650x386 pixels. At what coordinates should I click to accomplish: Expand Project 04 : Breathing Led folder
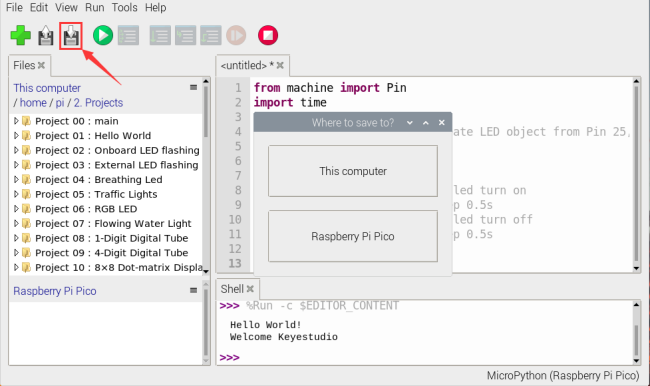(16, 180)
